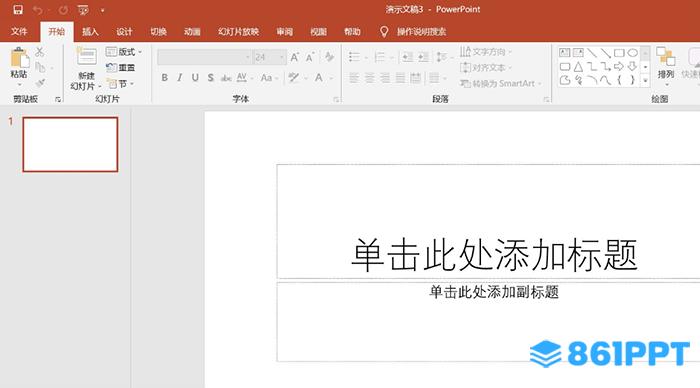Click the 重置 button
The width and height of the screenshot is (700, 388).
[121, 67]
